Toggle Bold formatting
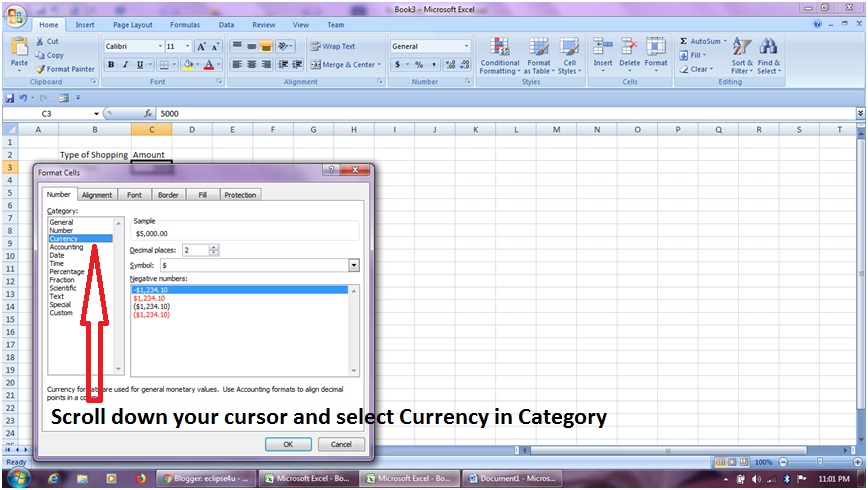 [111, 65]
